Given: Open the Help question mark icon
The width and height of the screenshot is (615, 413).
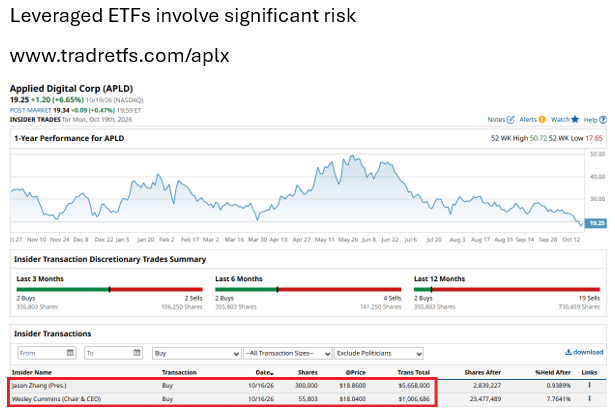Looking at the screenshot, I should pos(603,120).
